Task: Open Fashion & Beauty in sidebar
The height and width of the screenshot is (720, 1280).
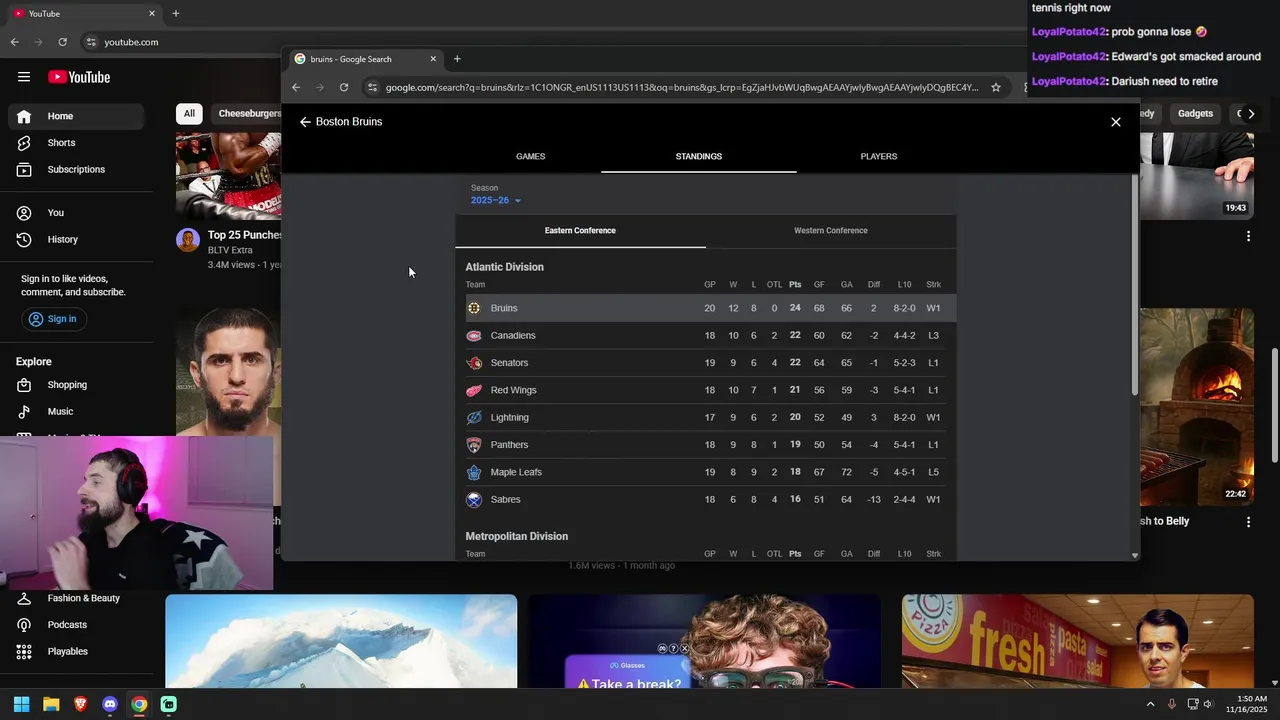Action: coord(76,598)
